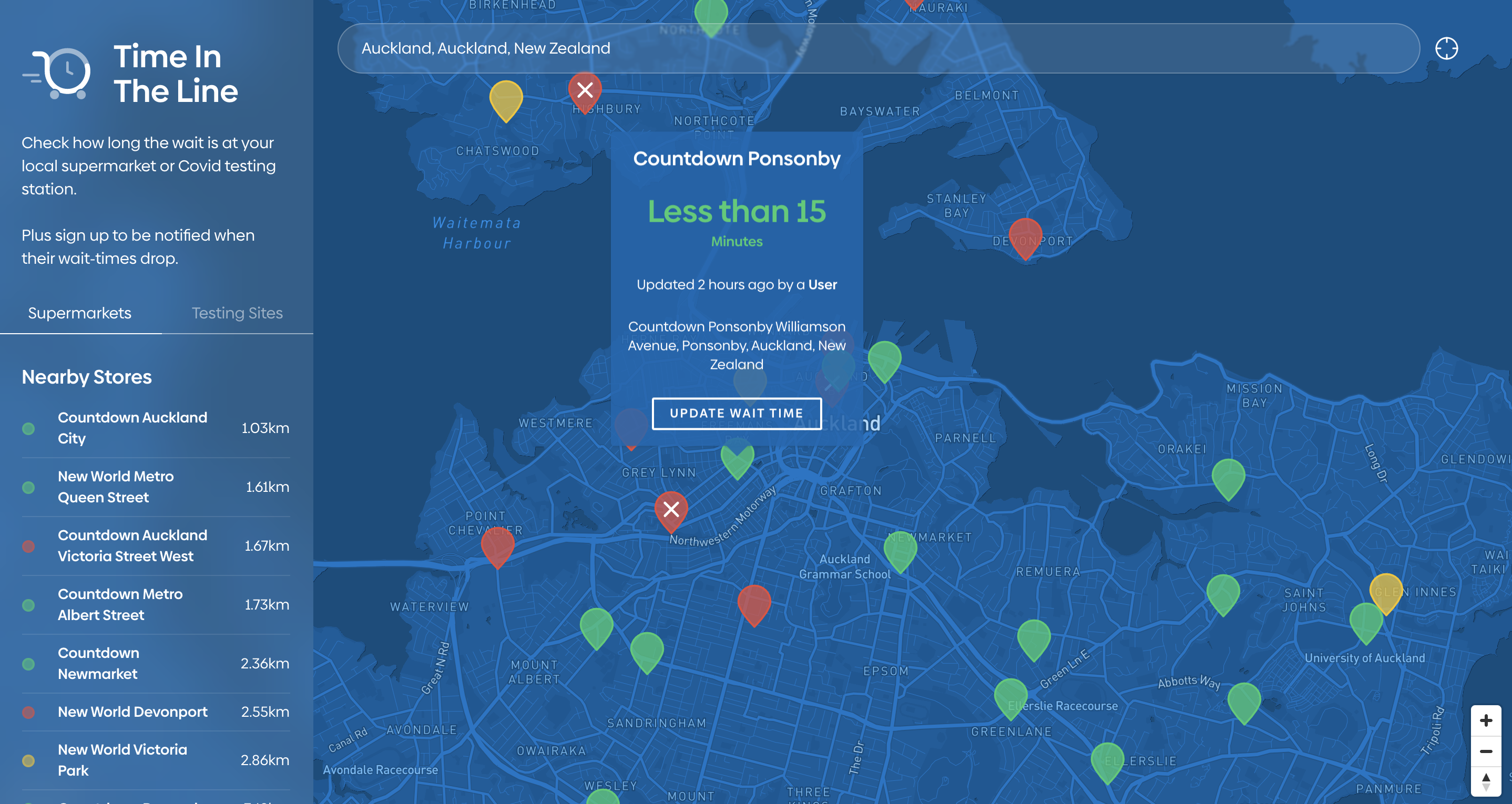Click the yellow map pin near Chatswood
Screen dimensions: 1512x804
pos(506,100)
